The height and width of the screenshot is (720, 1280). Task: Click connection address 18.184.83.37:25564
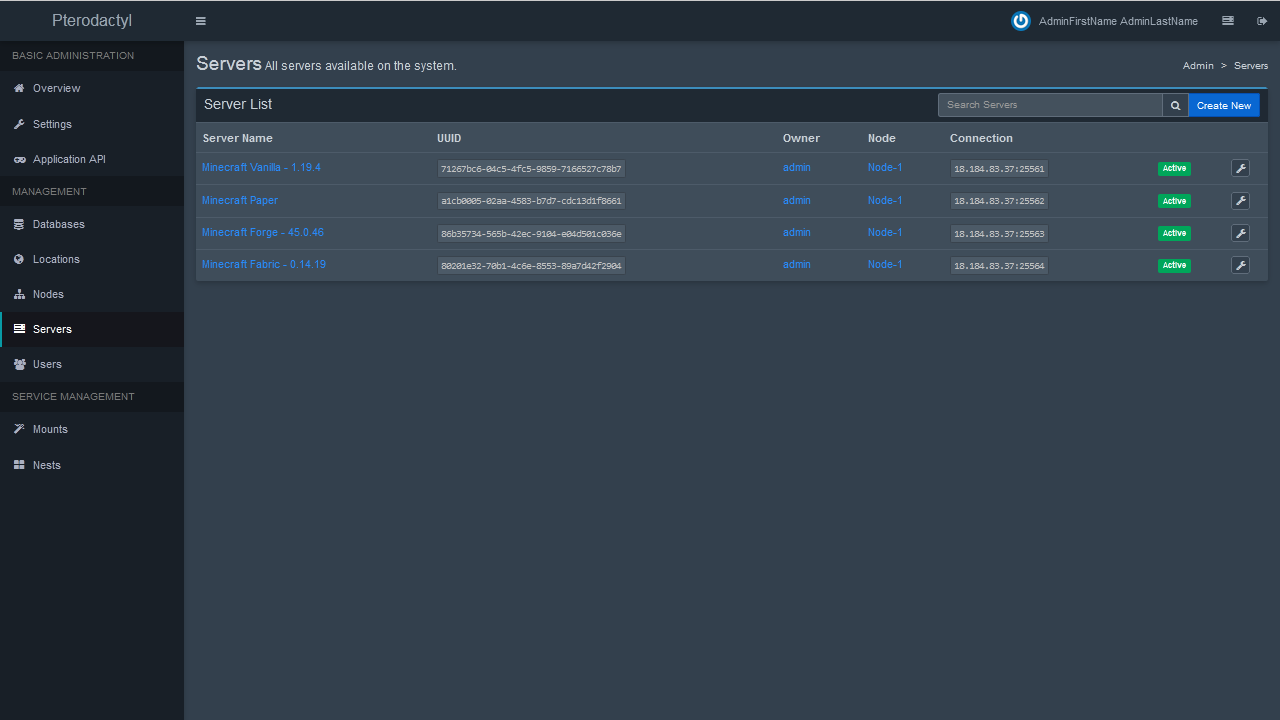[x=999, y=265]
